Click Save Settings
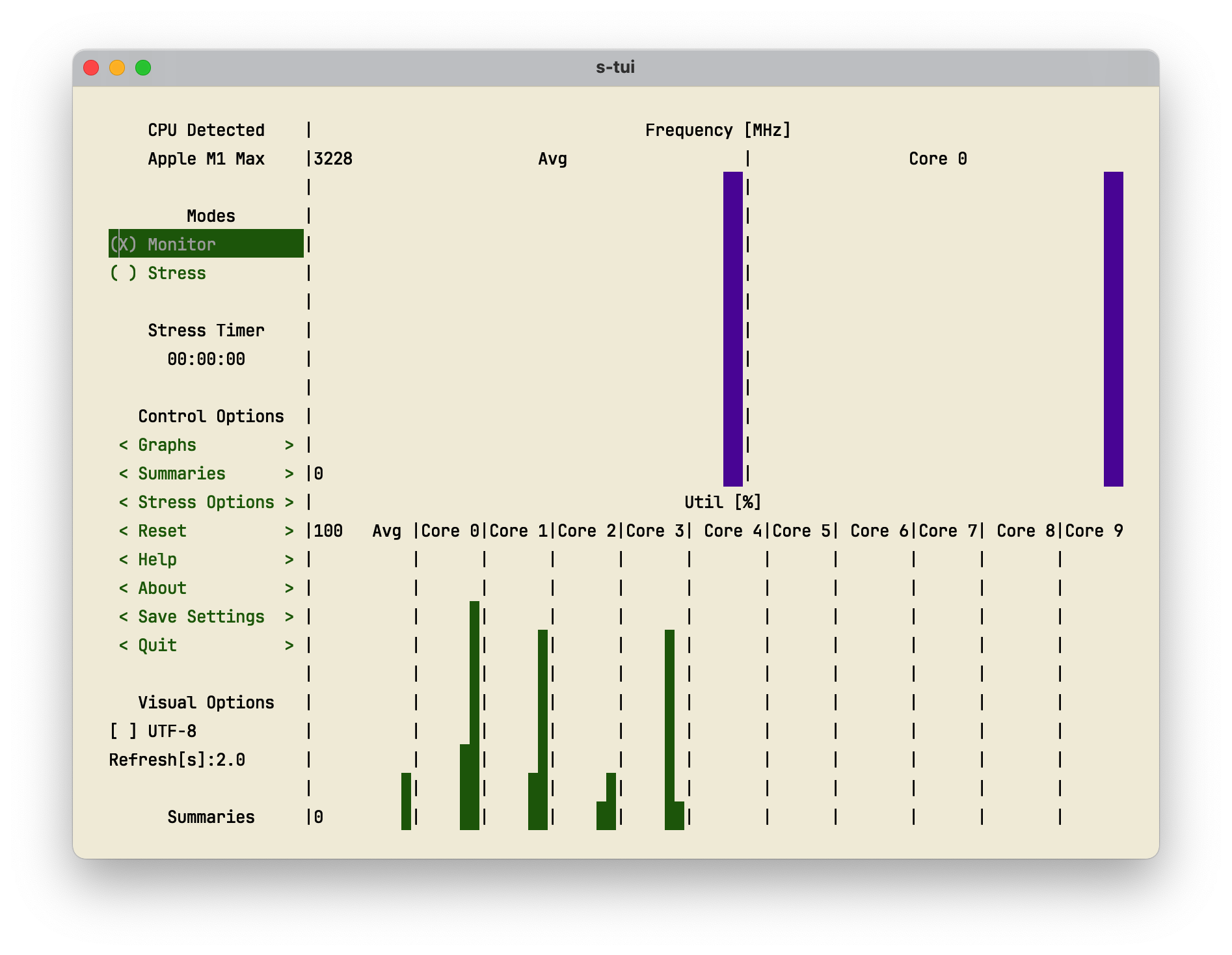This screenshot has width=1232, height=955. [201, 617]
